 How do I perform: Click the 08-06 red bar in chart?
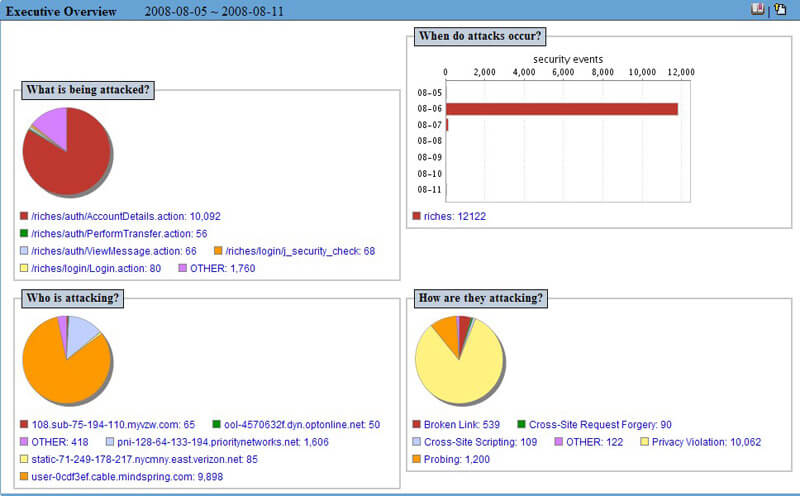pyautogui.click(x=562, y=109)
